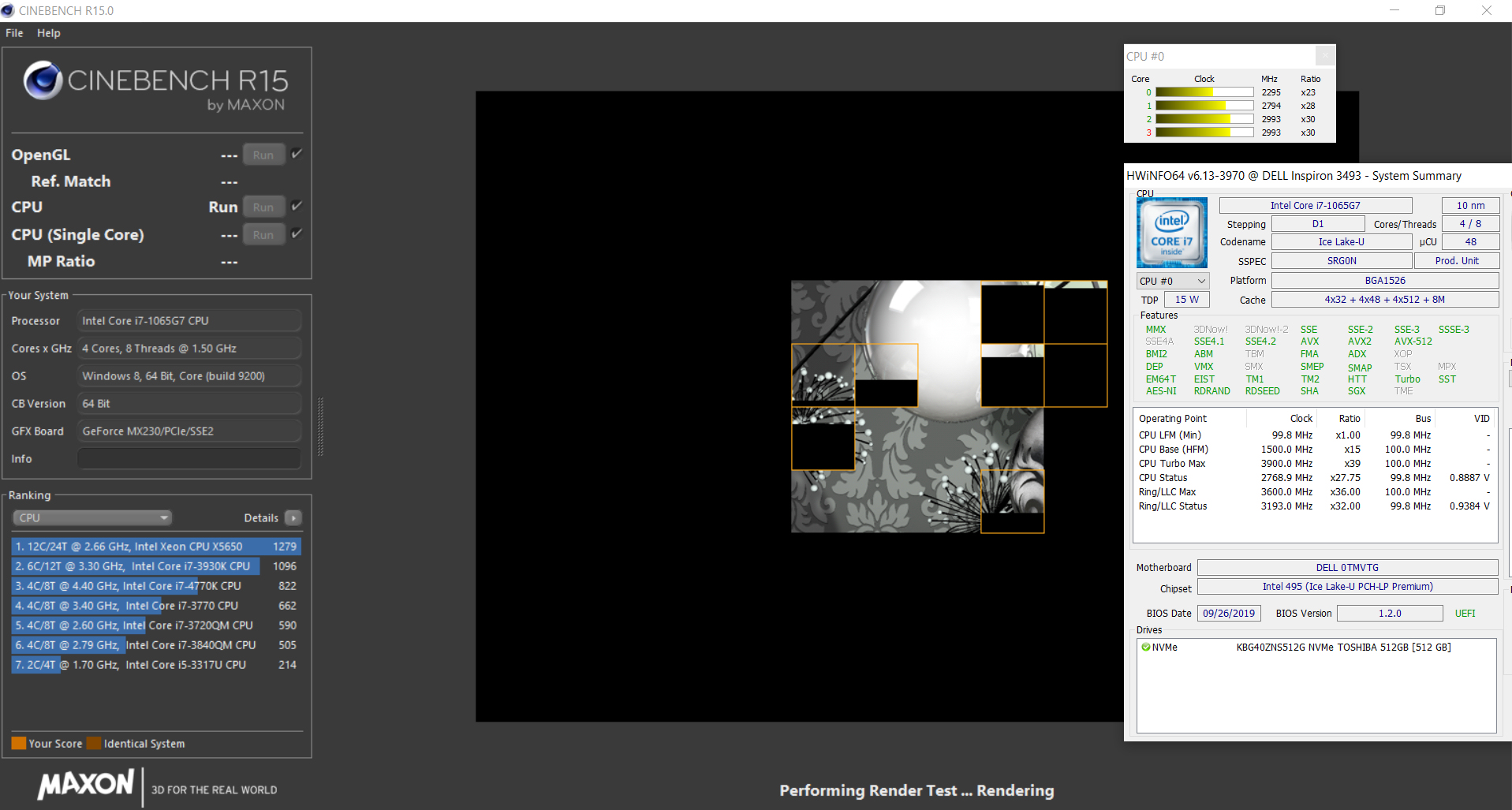Close the CPU #0 clock window
The image size is (1512, 810).
pyautogui.click(x=1325, y=56)
